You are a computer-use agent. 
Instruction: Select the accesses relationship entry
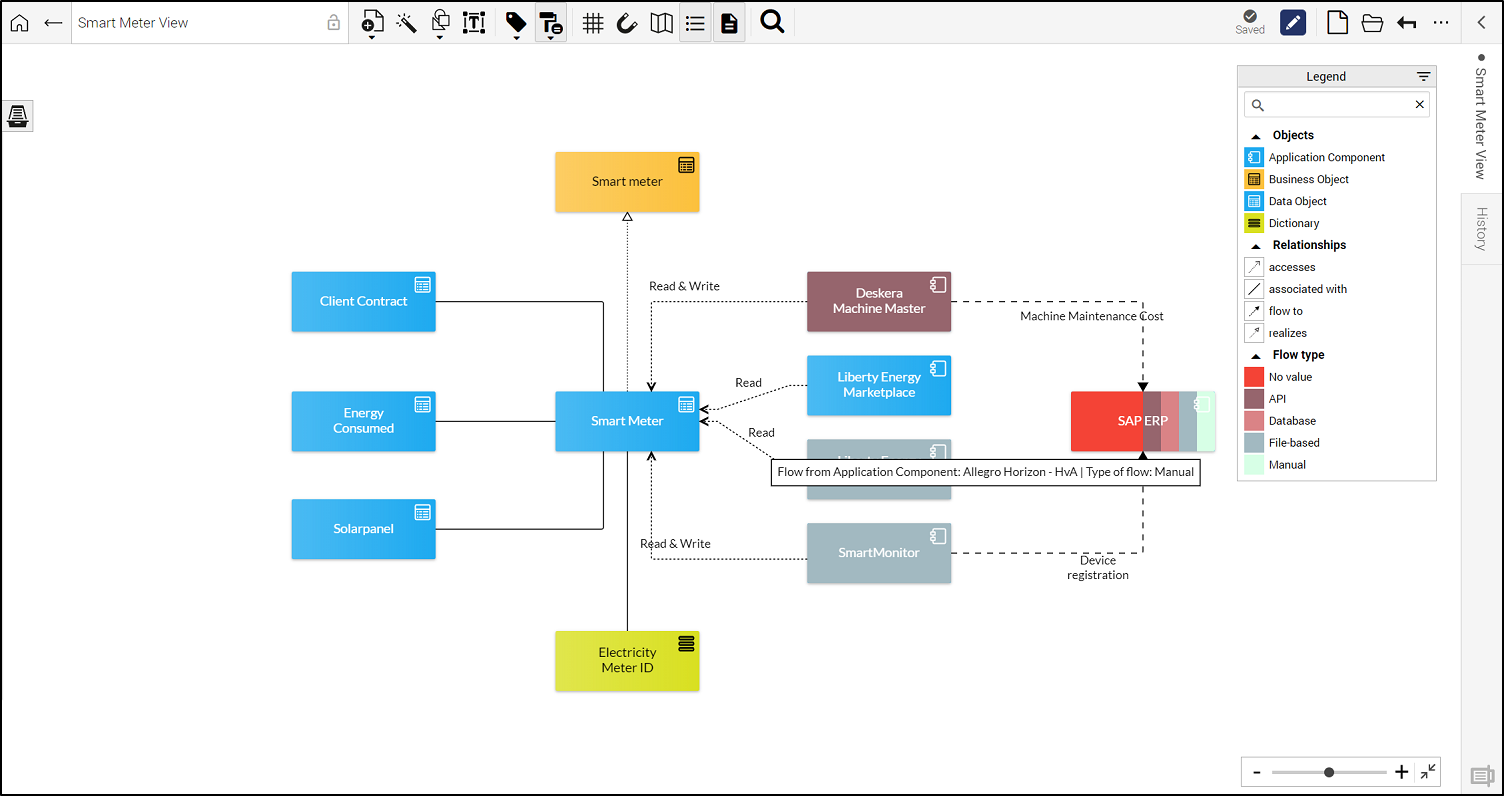click(1280, 267)
